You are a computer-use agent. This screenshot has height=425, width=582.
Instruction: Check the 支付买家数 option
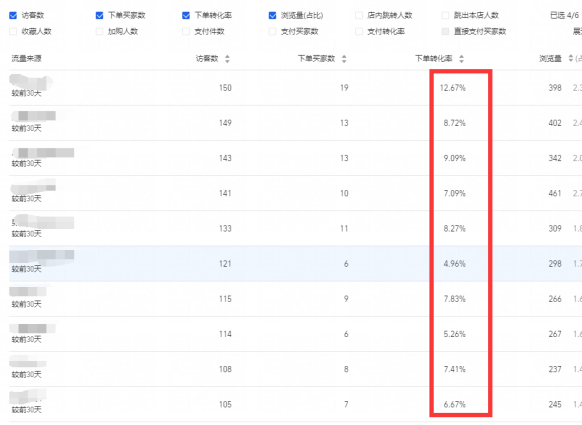[272, 32]
